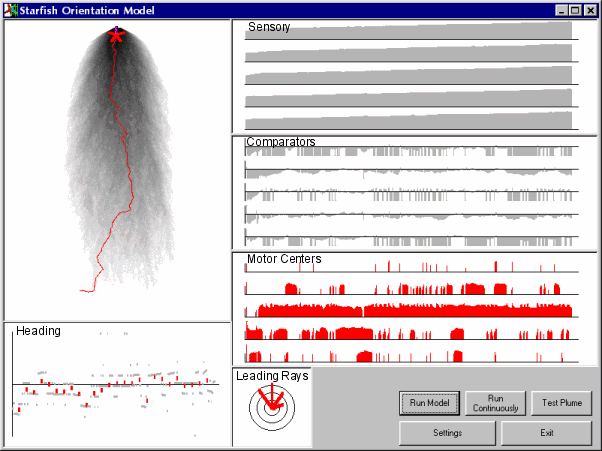The width and height of the screenshot is (602, 451).
Task: Click the Heading plot label
Action: 38,331
